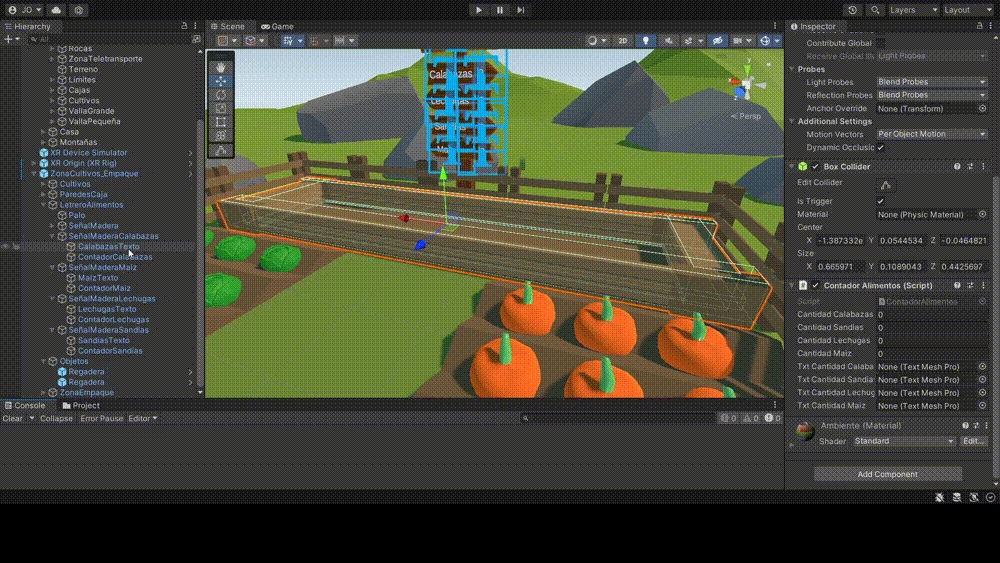Toggle scene lighting lightbulb
This screenshot has width=1000, height=563.
645,40
